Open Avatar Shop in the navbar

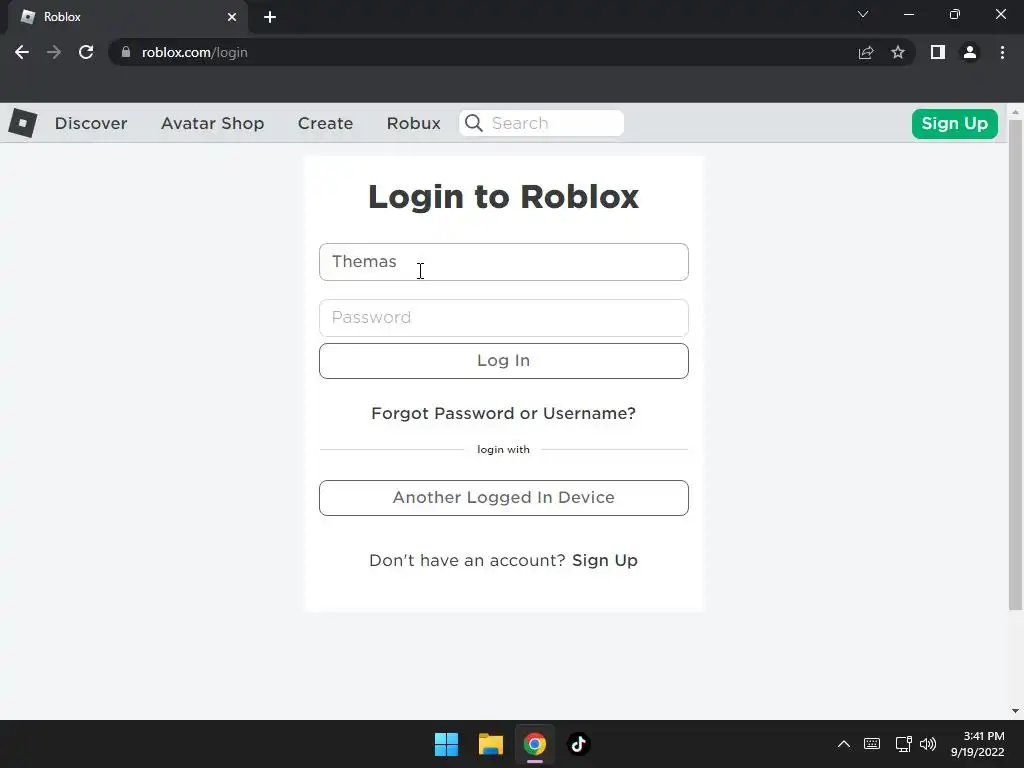coord(212,123)
